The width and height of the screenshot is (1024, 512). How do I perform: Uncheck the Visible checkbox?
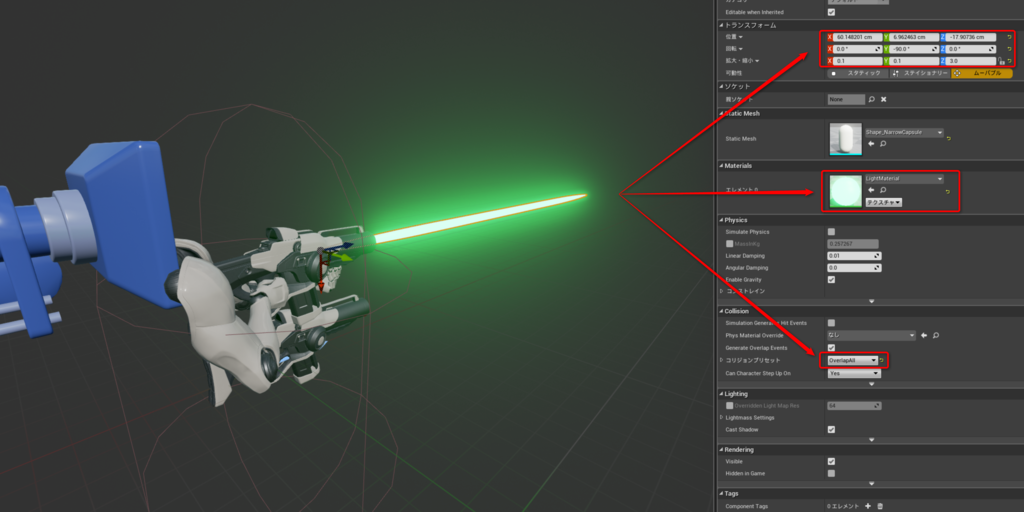(x=831, y=462)
